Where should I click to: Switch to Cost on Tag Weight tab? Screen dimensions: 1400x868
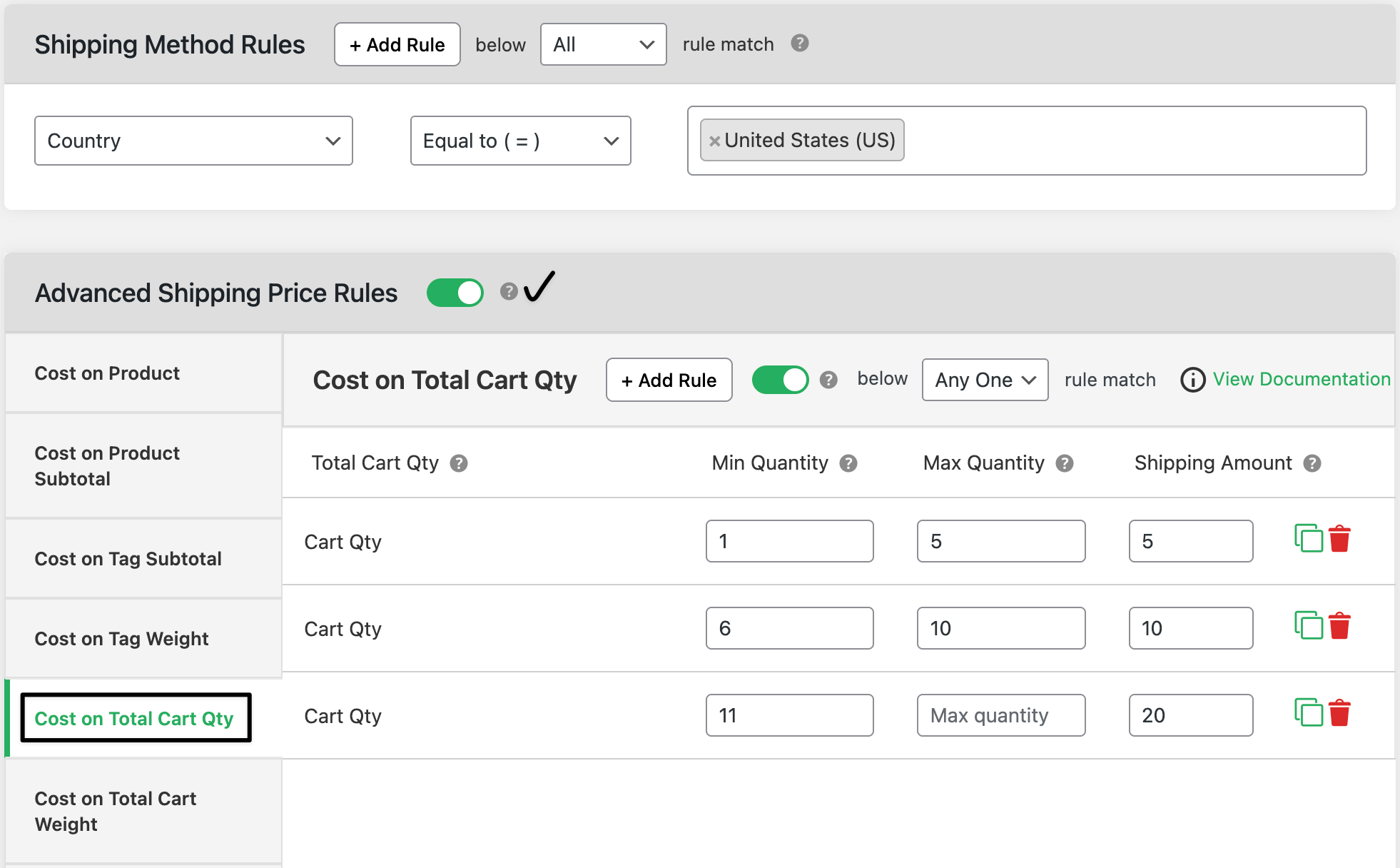pos(121,638)
